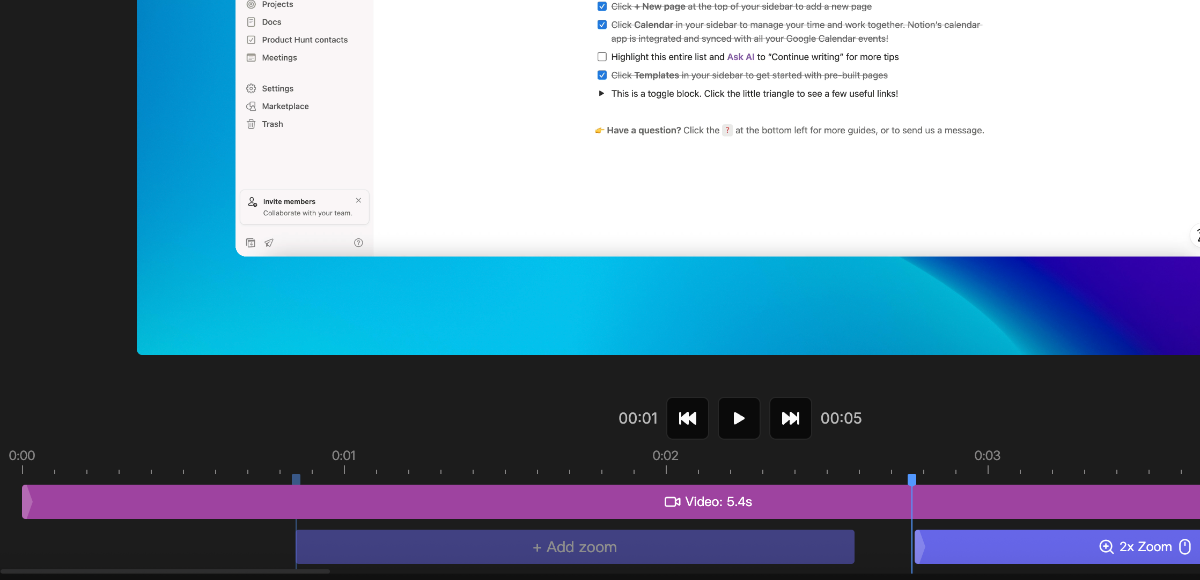Expand the toggle block triangle
This screenshot has height=580, width=1200.
click(x=601, y=93)
